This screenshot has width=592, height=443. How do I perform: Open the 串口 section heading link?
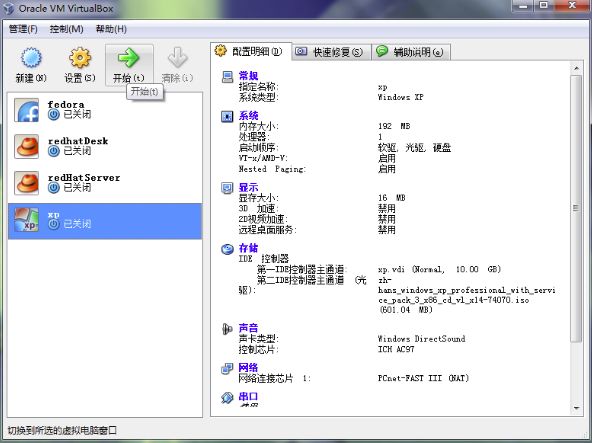point(248,397)
